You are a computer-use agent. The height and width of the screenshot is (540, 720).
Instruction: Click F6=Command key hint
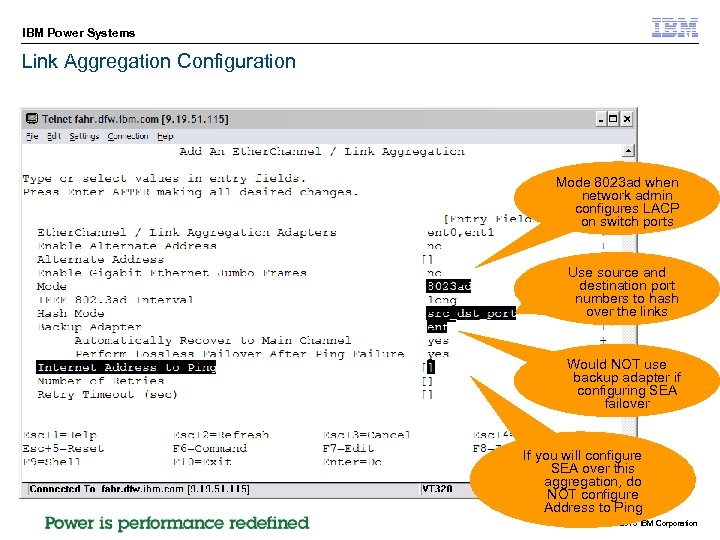[x=210, y=448]
